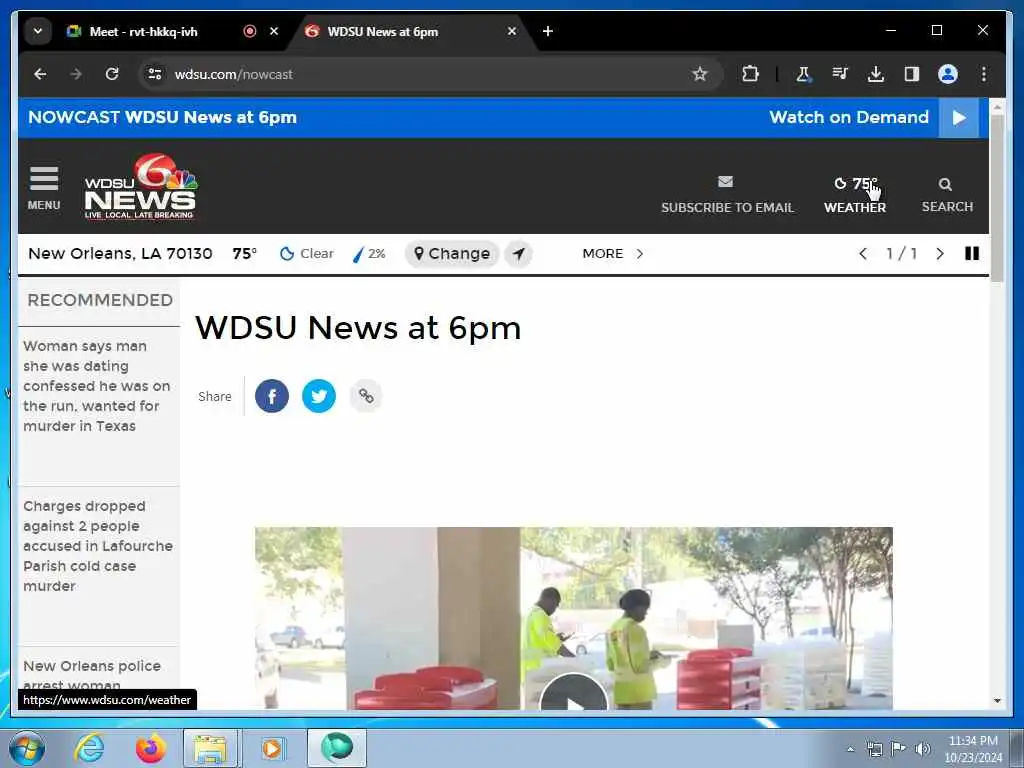Click the Watch on Demand play button
This screenshot has width=1024, height=768.
tap(959, 118)
